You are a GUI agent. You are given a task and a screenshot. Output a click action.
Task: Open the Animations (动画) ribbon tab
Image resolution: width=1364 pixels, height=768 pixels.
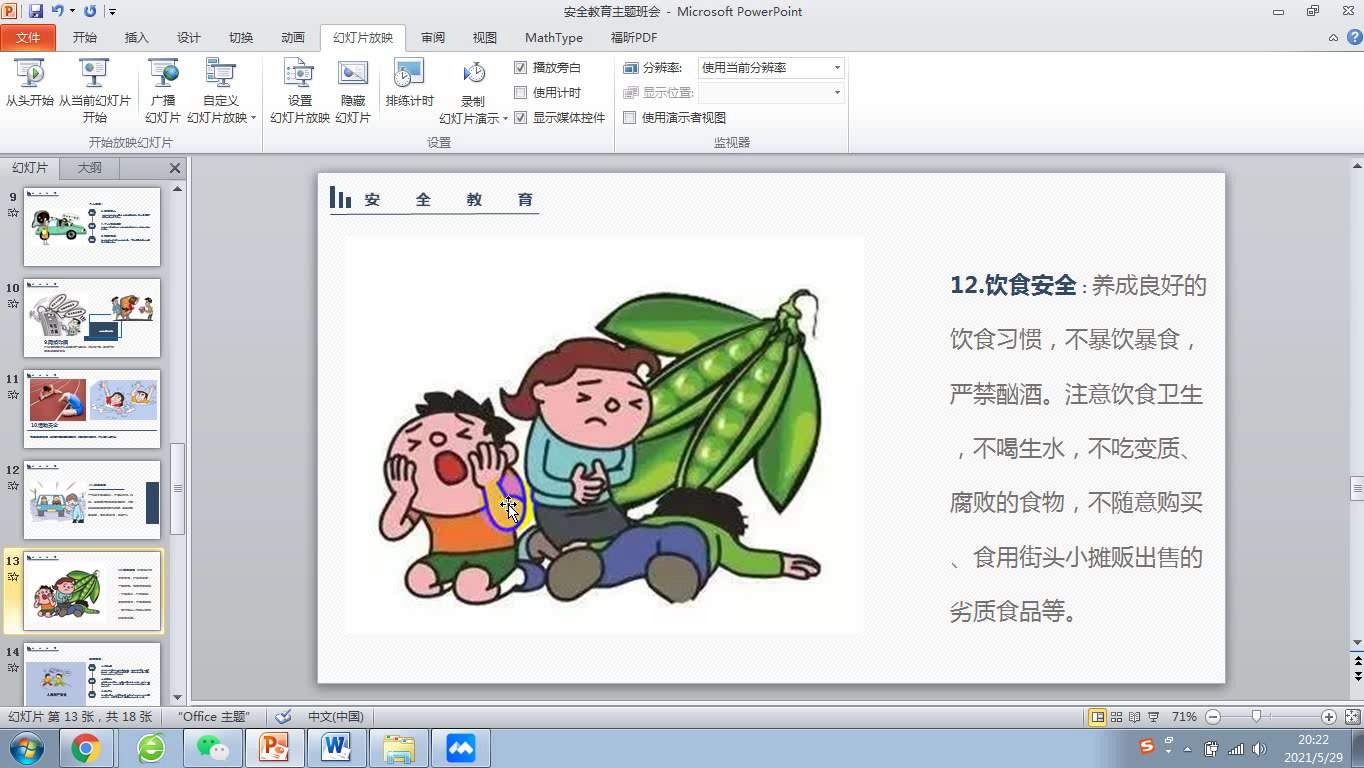pos(293,38)
